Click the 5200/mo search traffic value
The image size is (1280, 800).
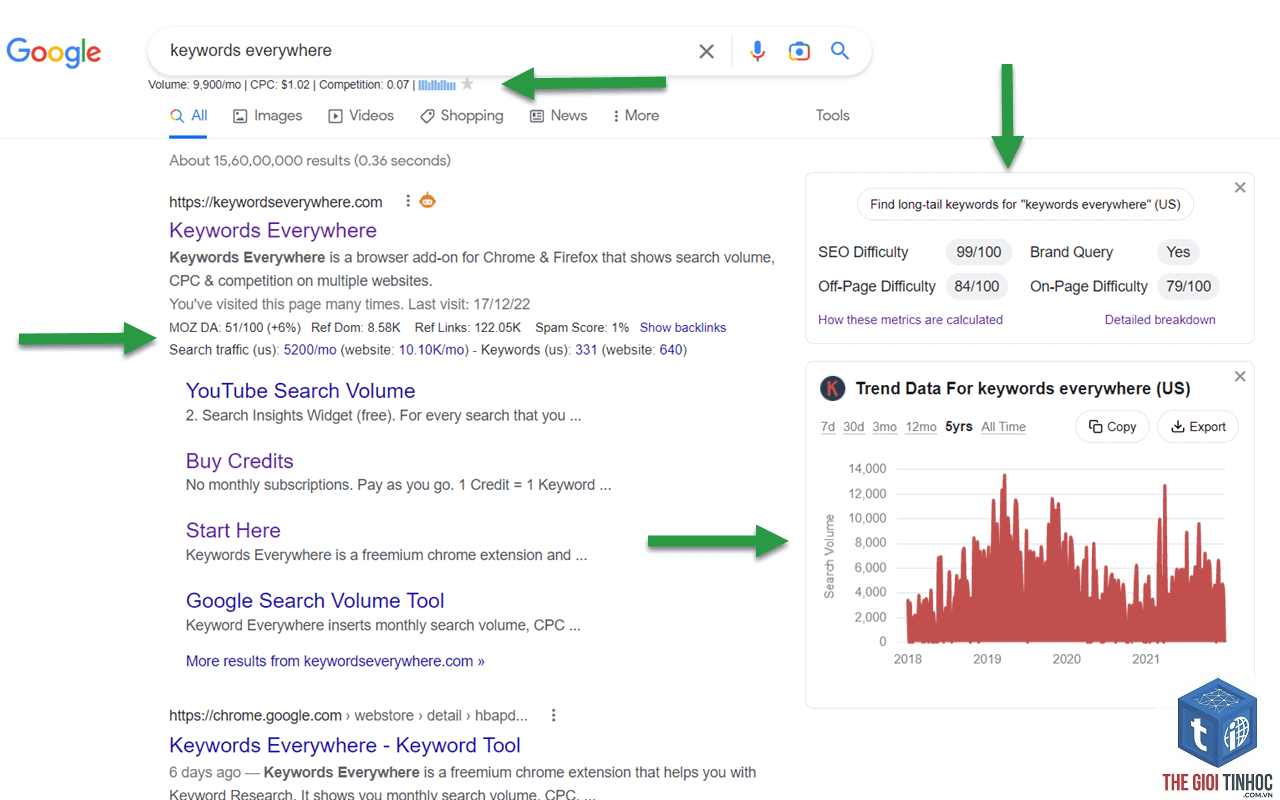pos(311,350)
